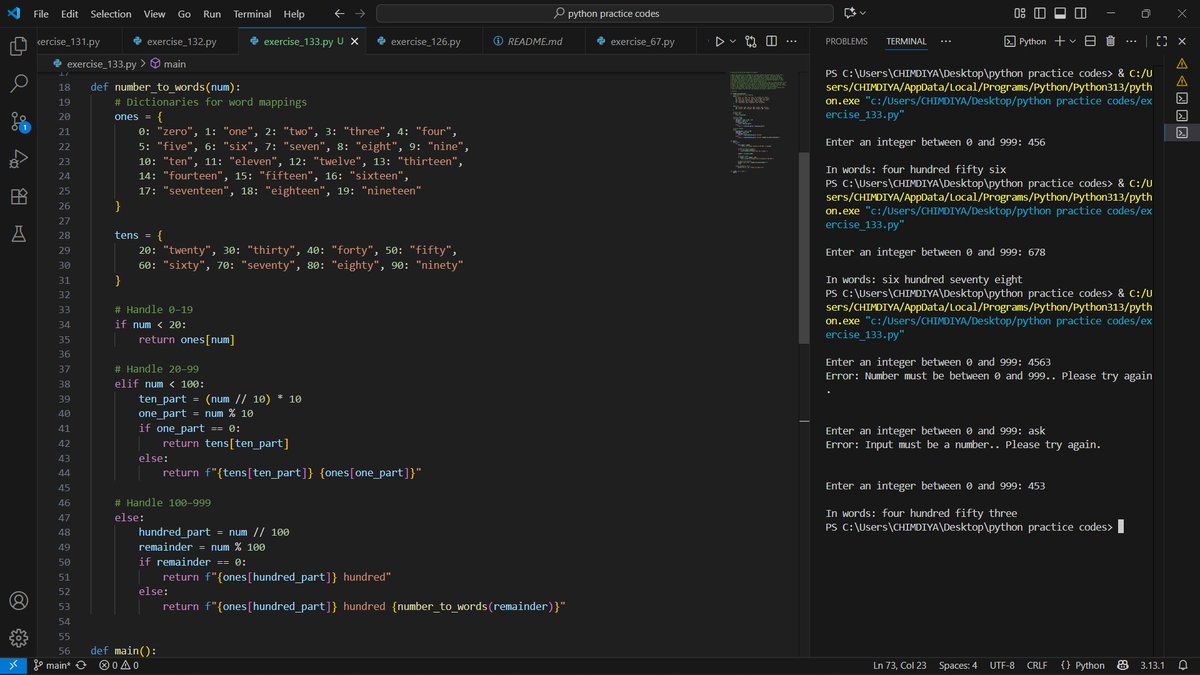Click the Run Python File play button
The height and width of the screenshot is (675, 1200).
[718, 42]
